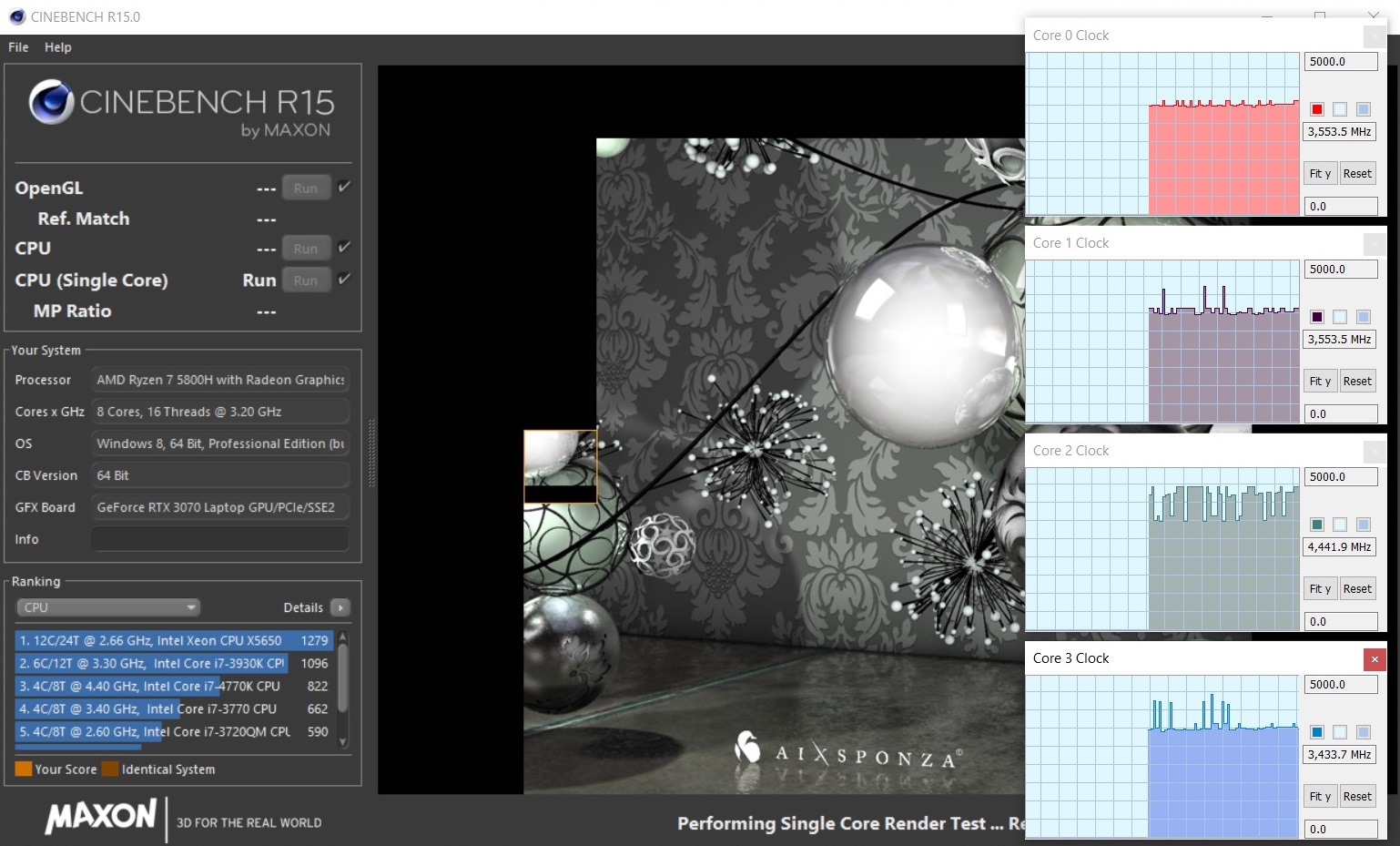Image resolution: width=1400 pixels, height=846 pixels.
Task: Click the MAXON logo at the bottom
Action: pos(101,815)
